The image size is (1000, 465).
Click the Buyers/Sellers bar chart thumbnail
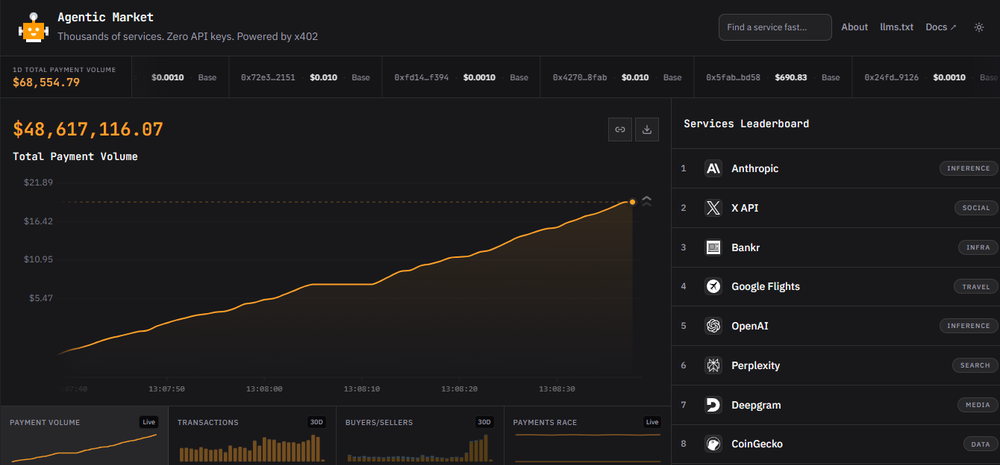point(418,448)
